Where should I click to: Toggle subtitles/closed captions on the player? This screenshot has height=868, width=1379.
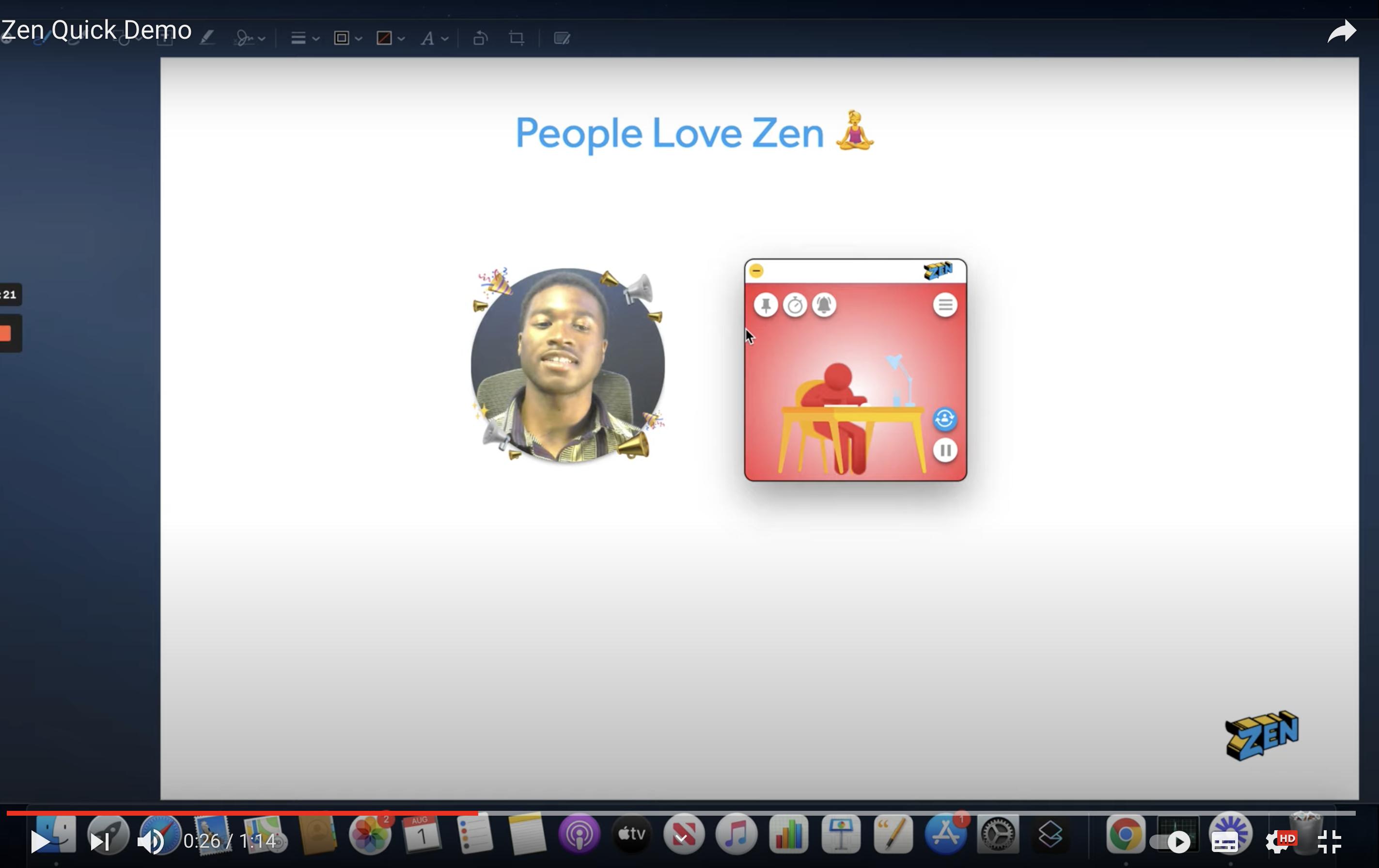[1225, 842]
